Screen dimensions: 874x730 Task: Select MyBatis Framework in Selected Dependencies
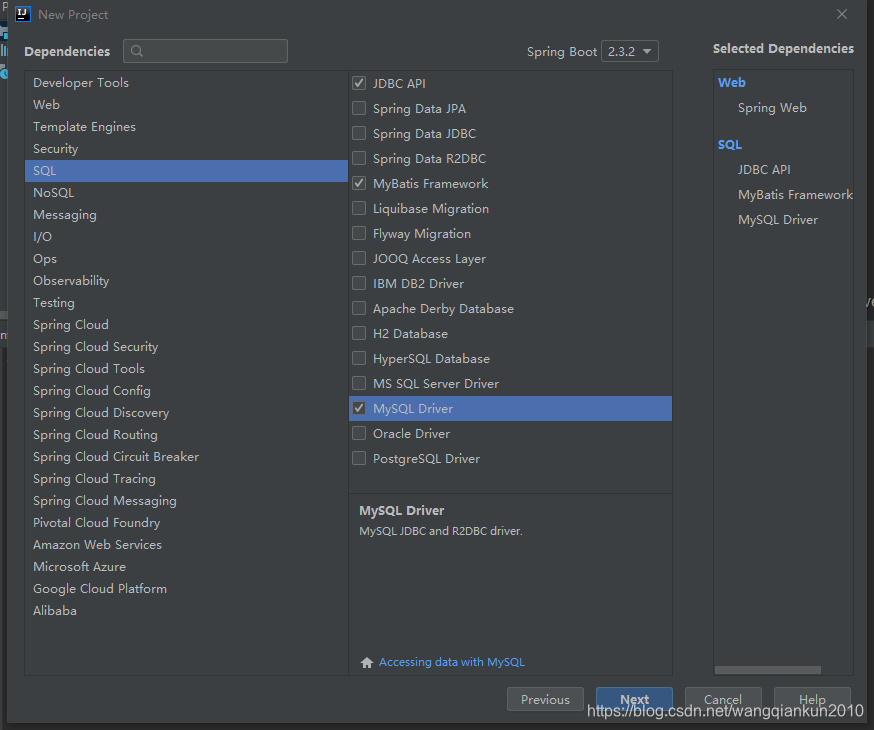795,194
